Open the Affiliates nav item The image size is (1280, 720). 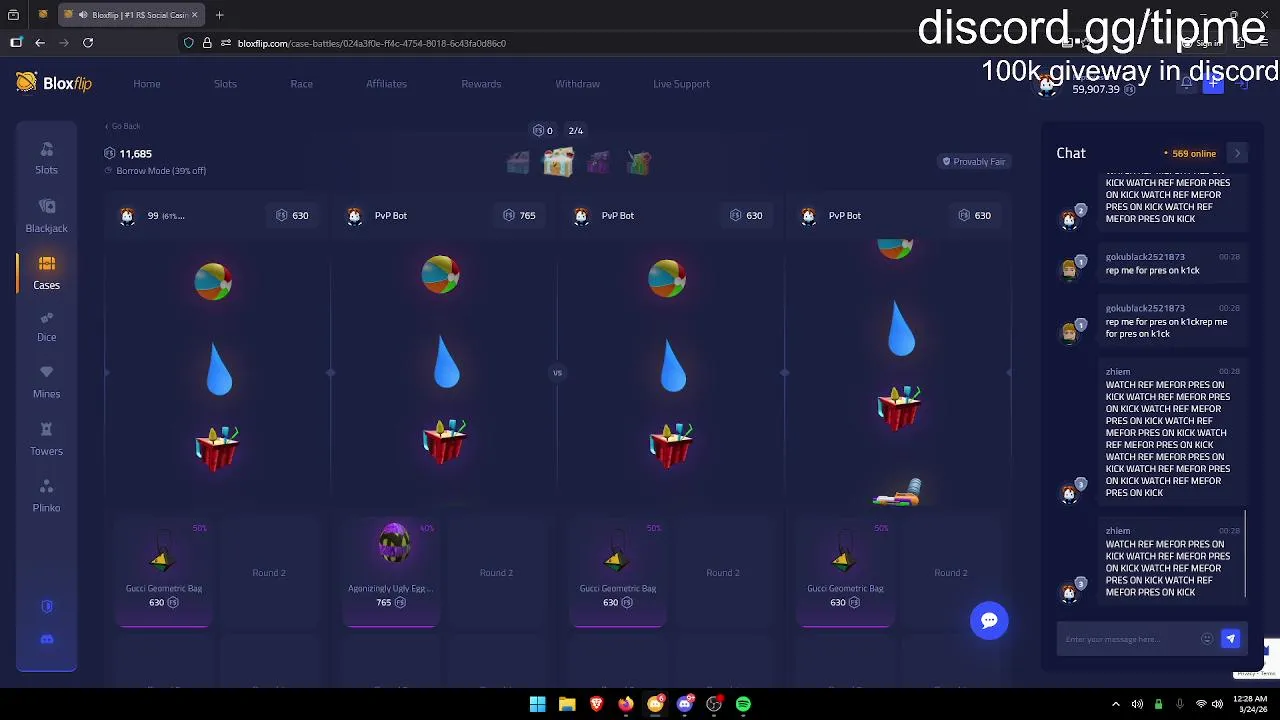(386, 84)
